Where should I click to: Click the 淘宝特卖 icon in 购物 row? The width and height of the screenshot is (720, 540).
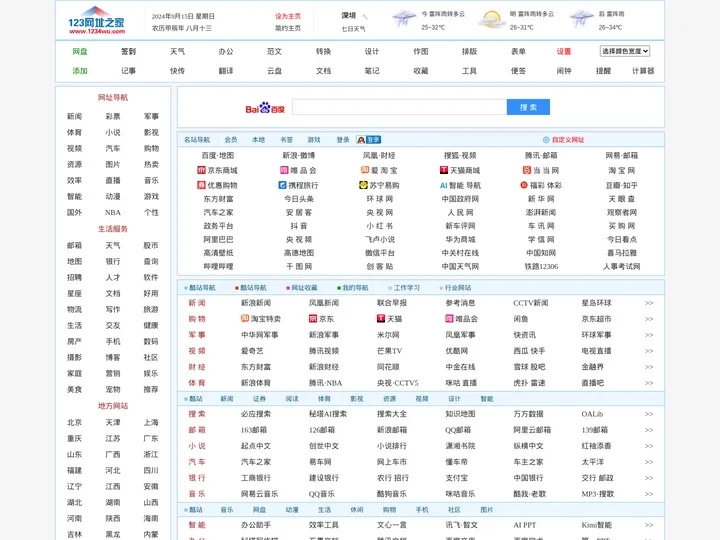tap(245, 318)
